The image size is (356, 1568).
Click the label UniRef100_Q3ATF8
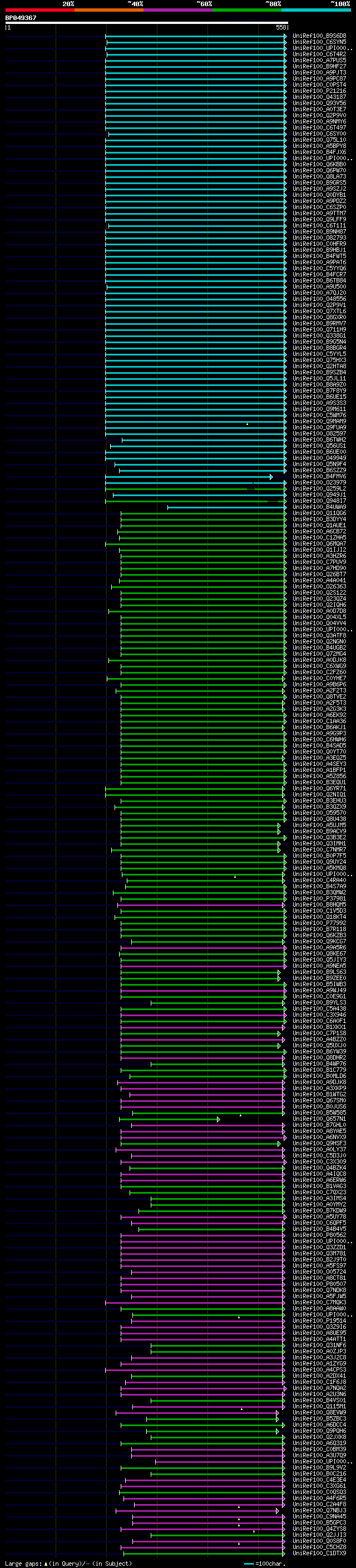319,635
